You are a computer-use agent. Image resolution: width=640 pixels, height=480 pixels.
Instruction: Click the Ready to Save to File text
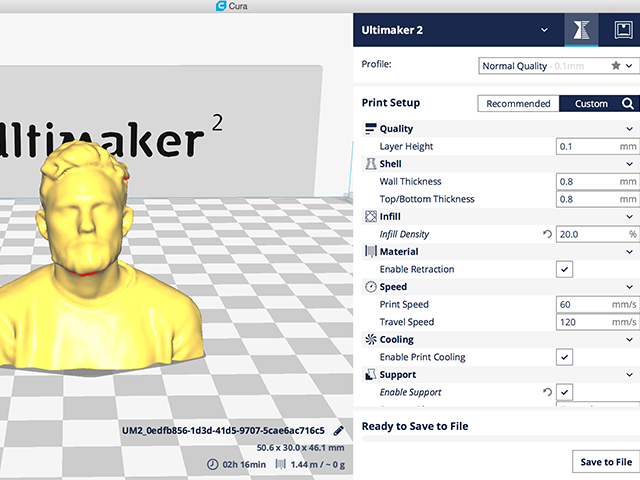click(x=415, y=426)
